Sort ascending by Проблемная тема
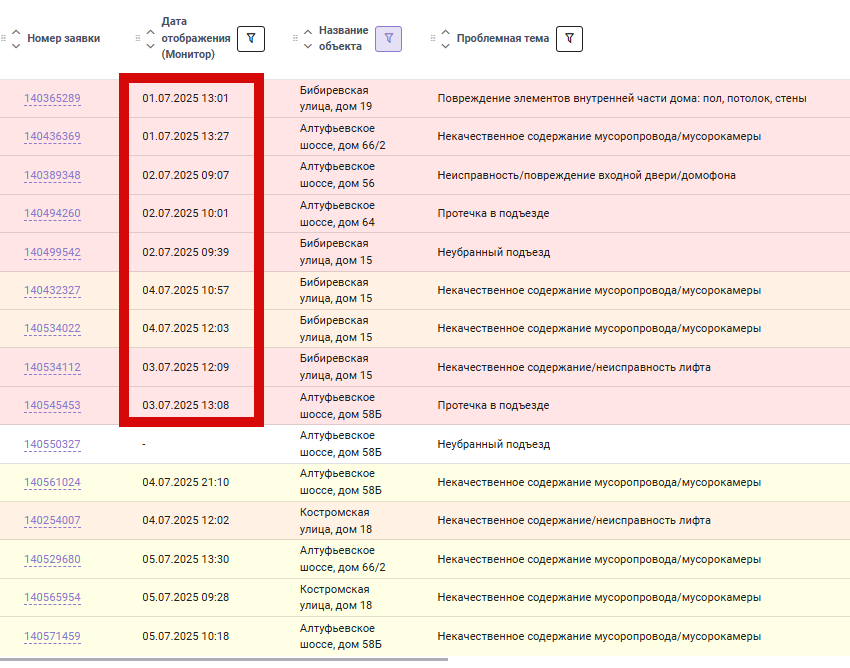The width and height of the screenshot is (850, 668). [446, 32]
